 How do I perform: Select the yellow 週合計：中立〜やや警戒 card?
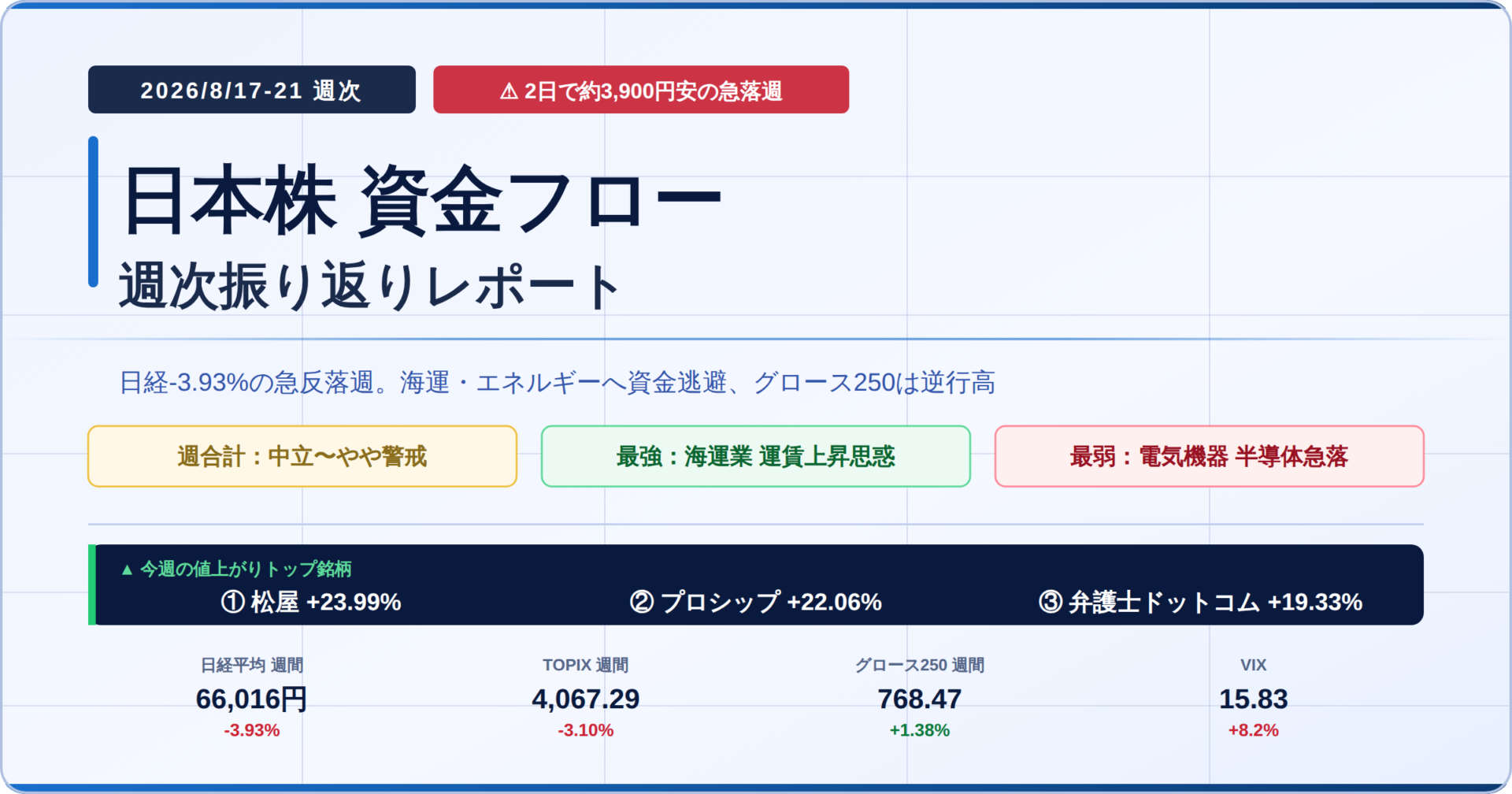coord(302,456)
